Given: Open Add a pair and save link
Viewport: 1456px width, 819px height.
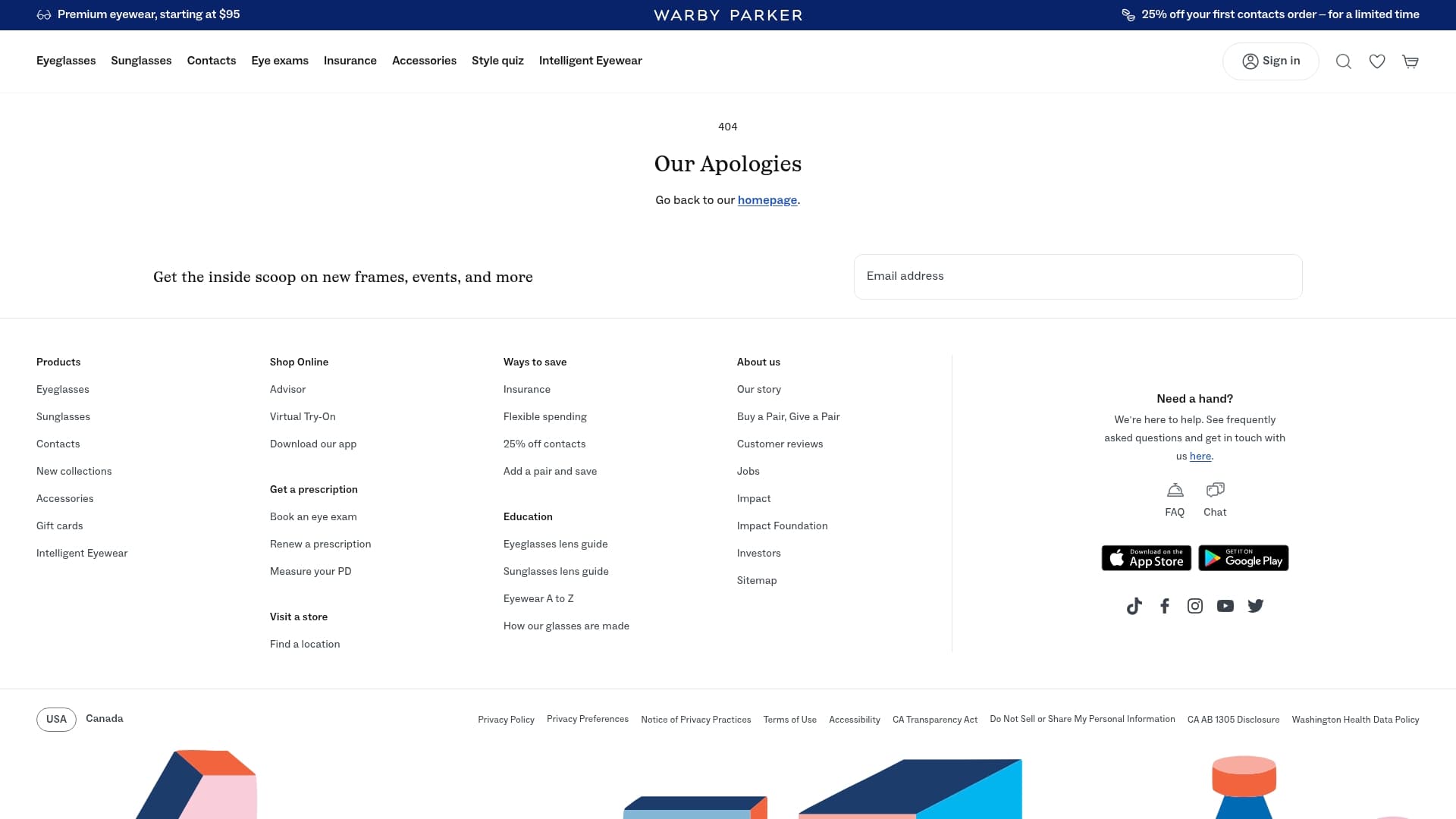Looking at the screenshot, I should (551, 472).
